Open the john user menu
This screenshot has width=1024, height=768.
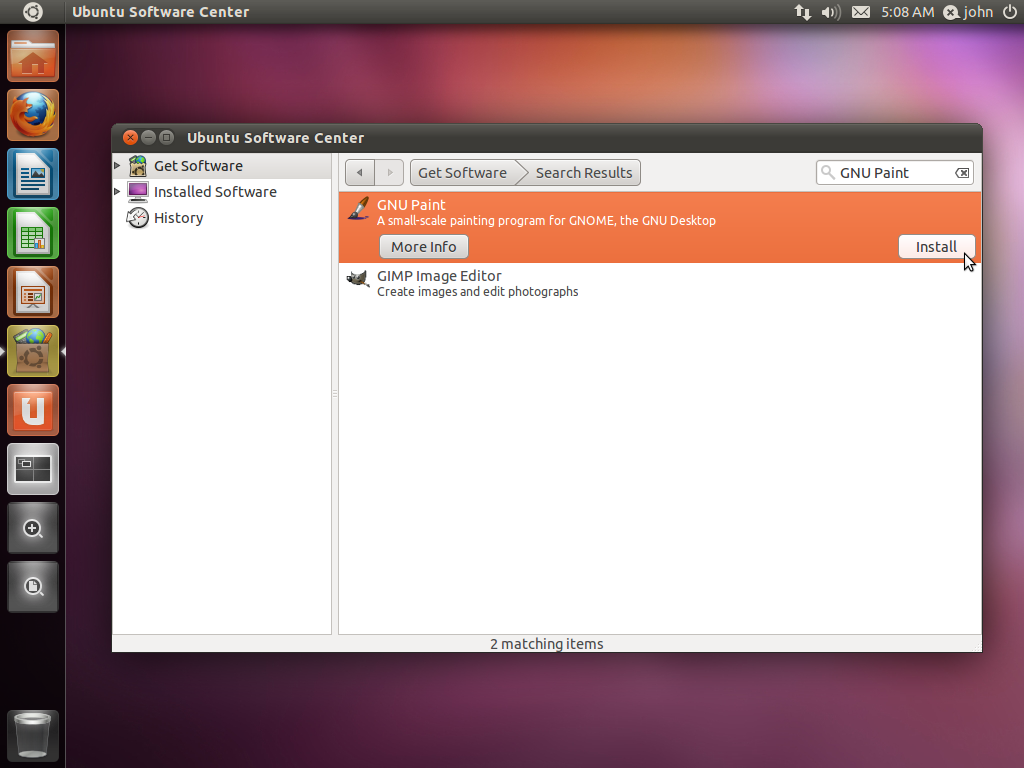tap(968, 12)
